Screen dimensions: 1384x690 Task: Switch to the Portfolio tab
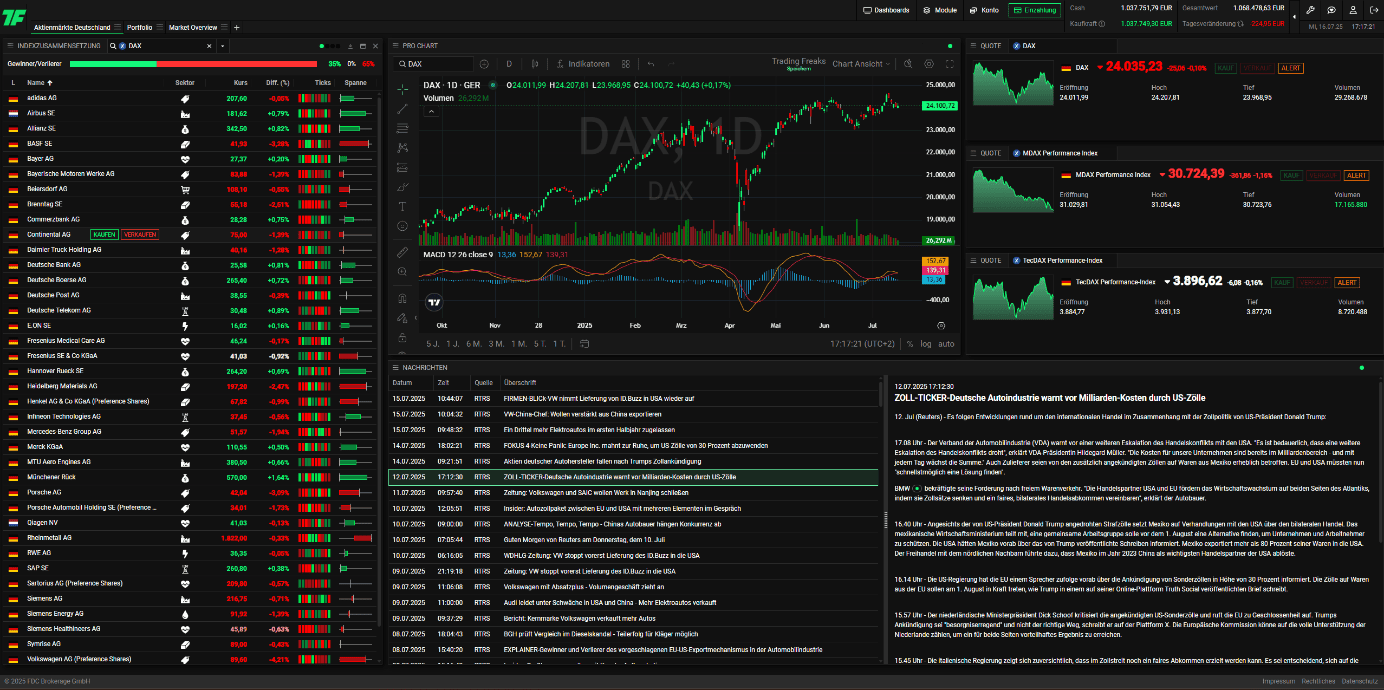point(140,27)
